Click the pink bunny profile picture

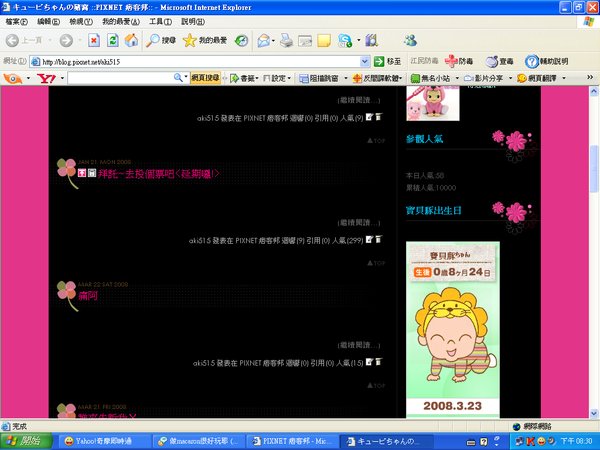[433, 103]
